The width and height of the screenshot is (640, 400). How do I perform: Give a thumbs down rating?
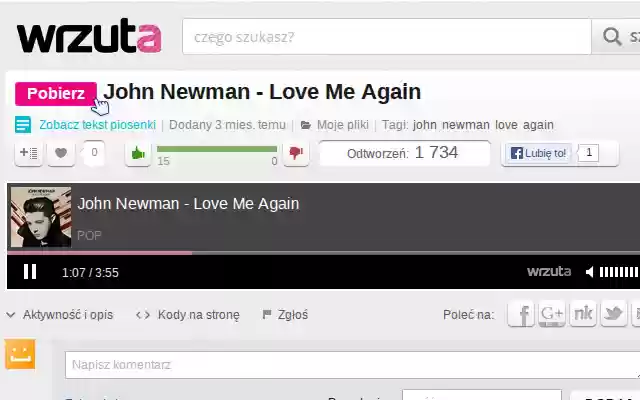click(296, 153)
